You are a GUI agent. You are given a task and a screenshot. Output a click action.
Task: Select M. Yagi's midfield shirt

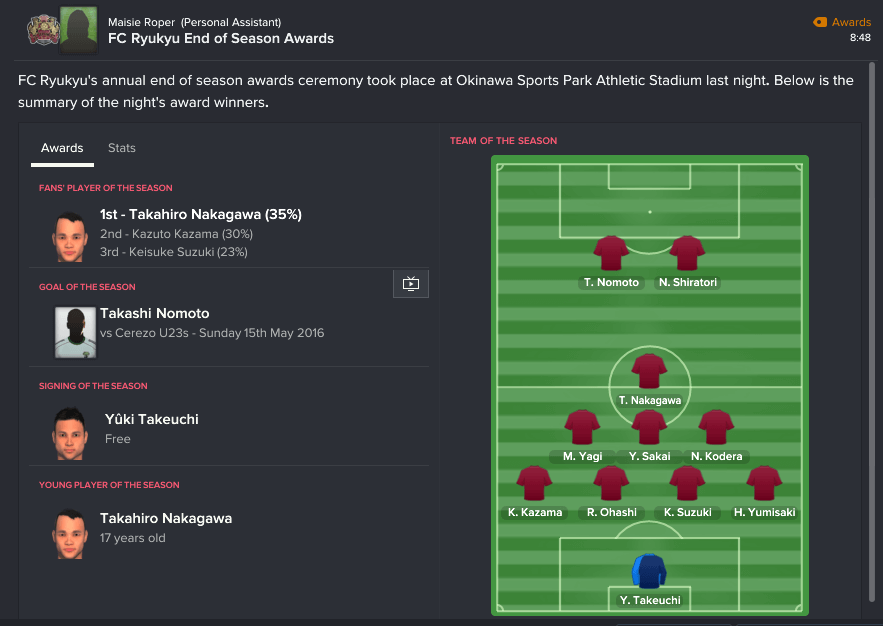coord(582,427)
